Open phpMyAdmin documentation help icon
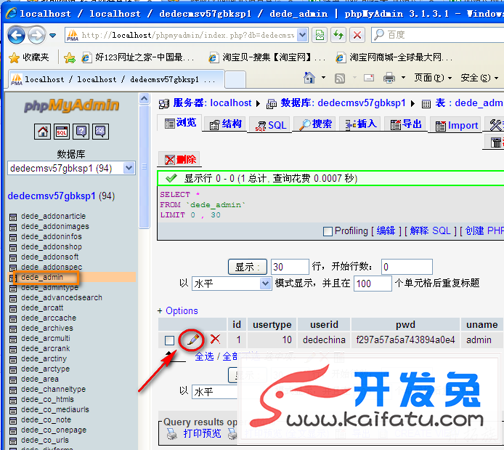 coord(81,131)
